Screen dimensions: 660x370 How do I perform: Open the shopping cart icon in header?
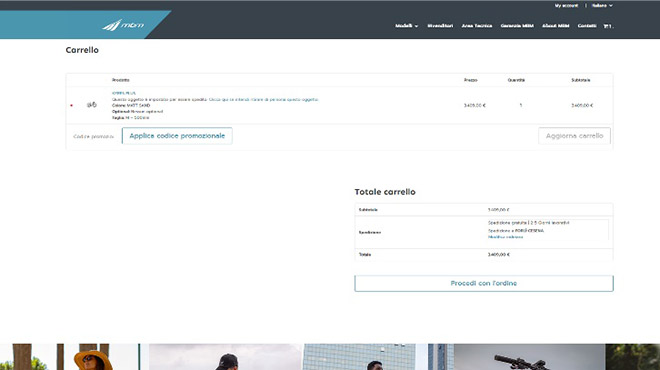(608, 26)
